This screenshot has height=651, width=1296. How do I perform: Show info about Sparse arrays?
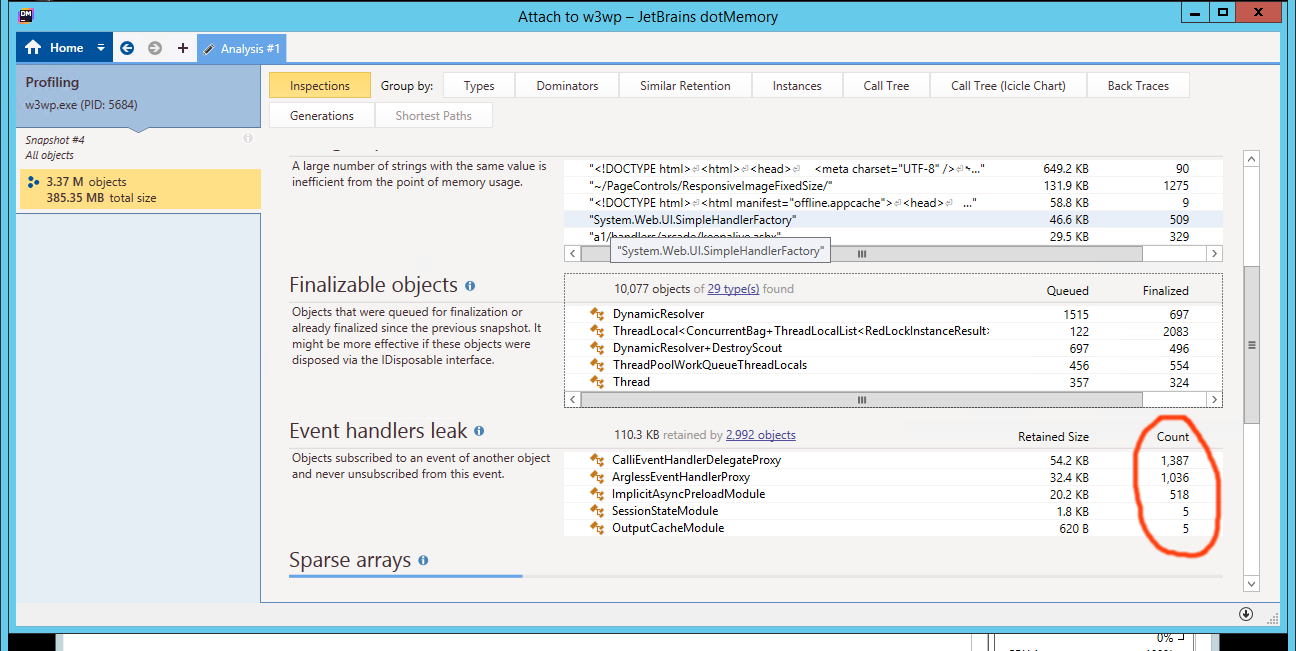click(423, 560)
